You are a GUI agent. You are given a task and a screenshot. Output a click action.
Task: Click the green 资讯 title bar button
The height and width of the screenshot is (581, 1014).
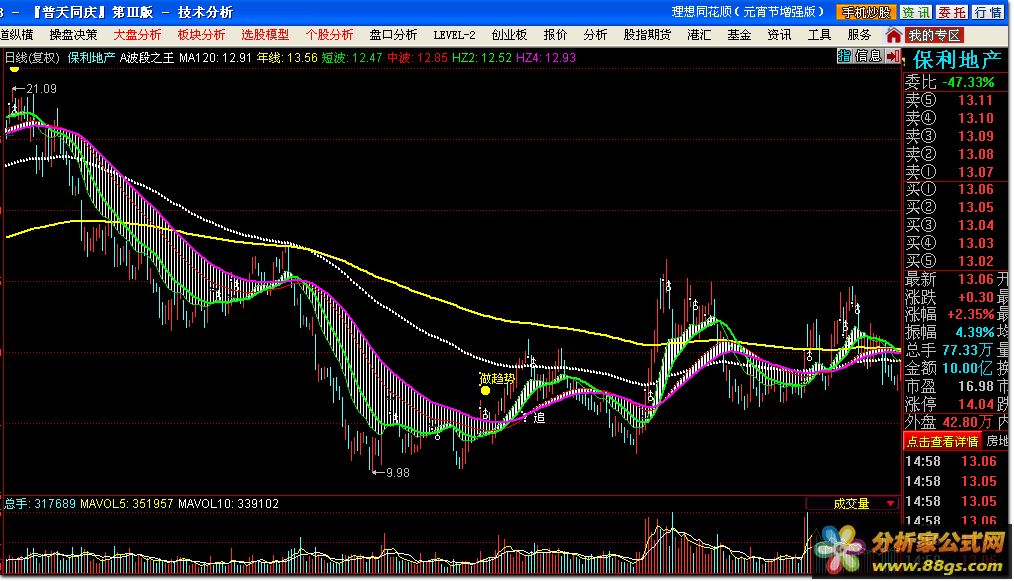tap(916, 12)
